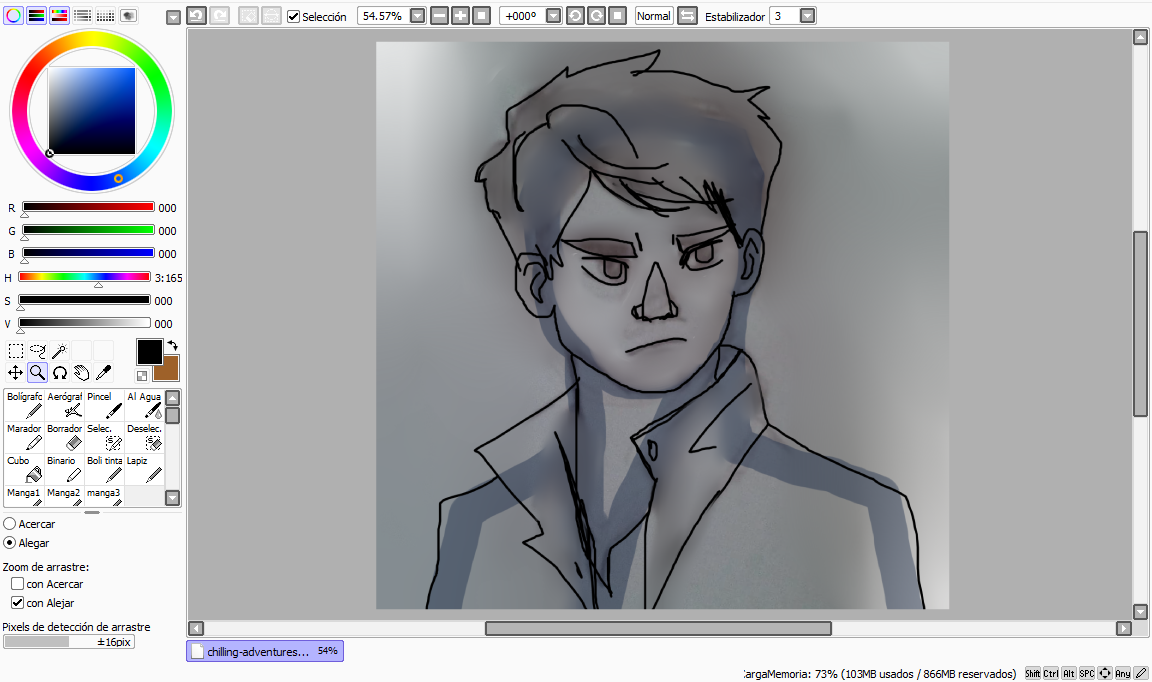Pick a color in the saturation square
The width and height of the screenshot is (1152, 682).
pyautogui.click(x=92, y=110)
